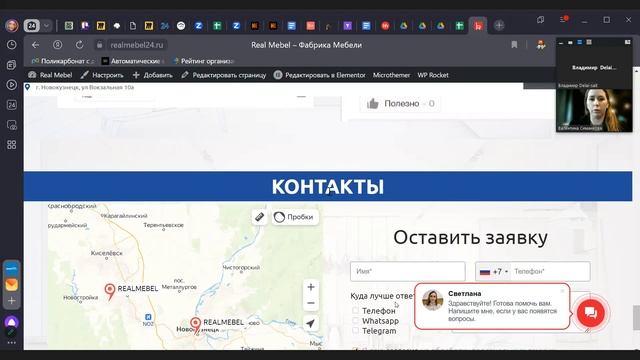This screenshot has width=640, height=360.
Task: Expand the tab group arrow next to 24
Action: (46, 25)
